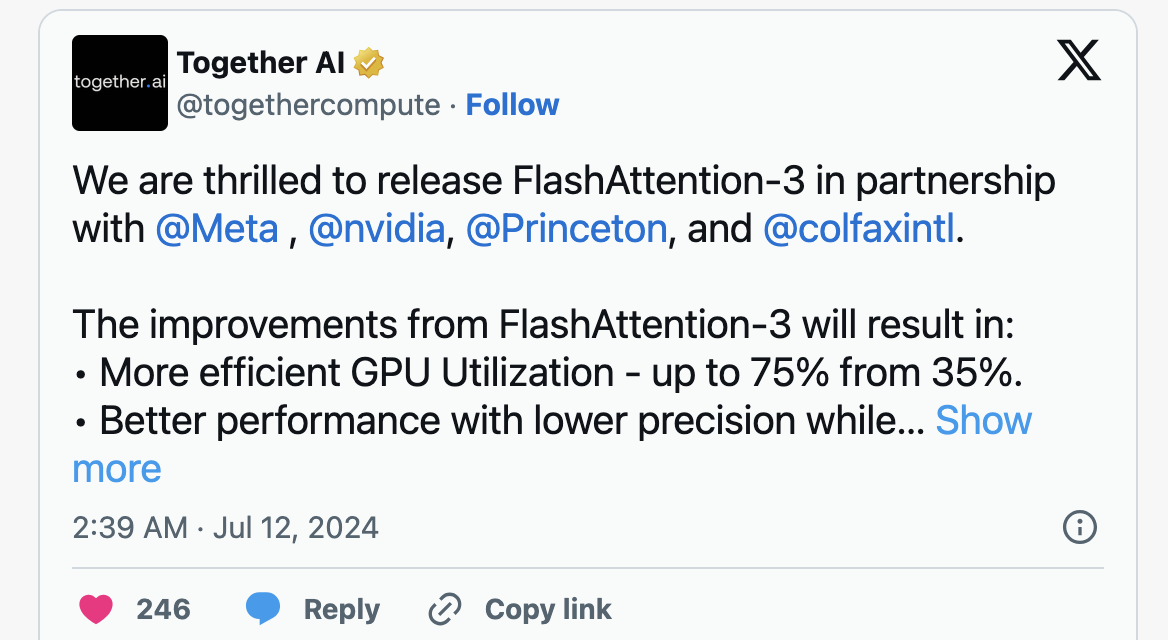Open the together.ai profile avatar

pyautogui.click(x=120, y=83)
